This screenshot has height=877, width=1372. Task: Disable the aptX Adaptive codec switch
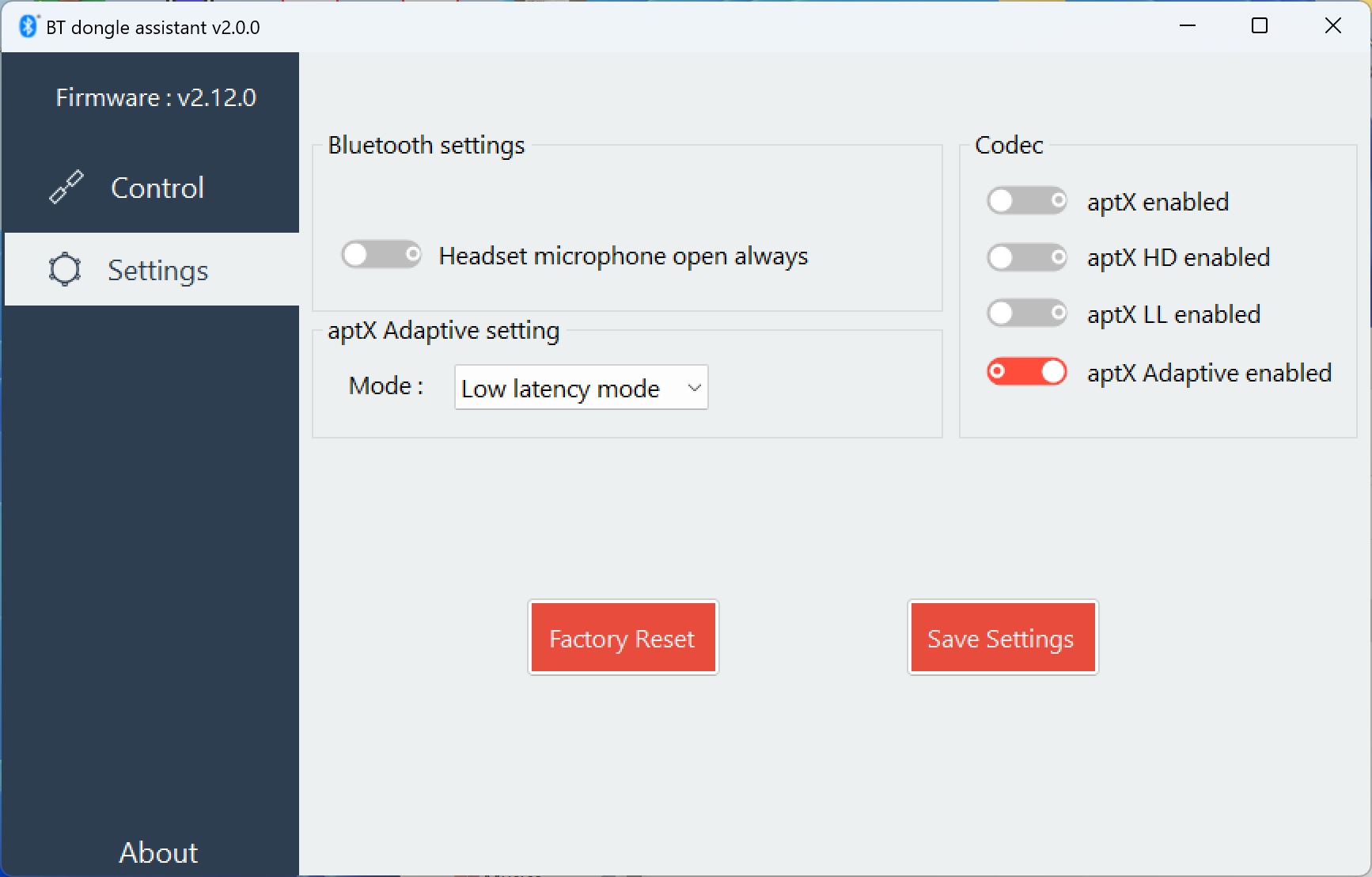[1027, 371]
